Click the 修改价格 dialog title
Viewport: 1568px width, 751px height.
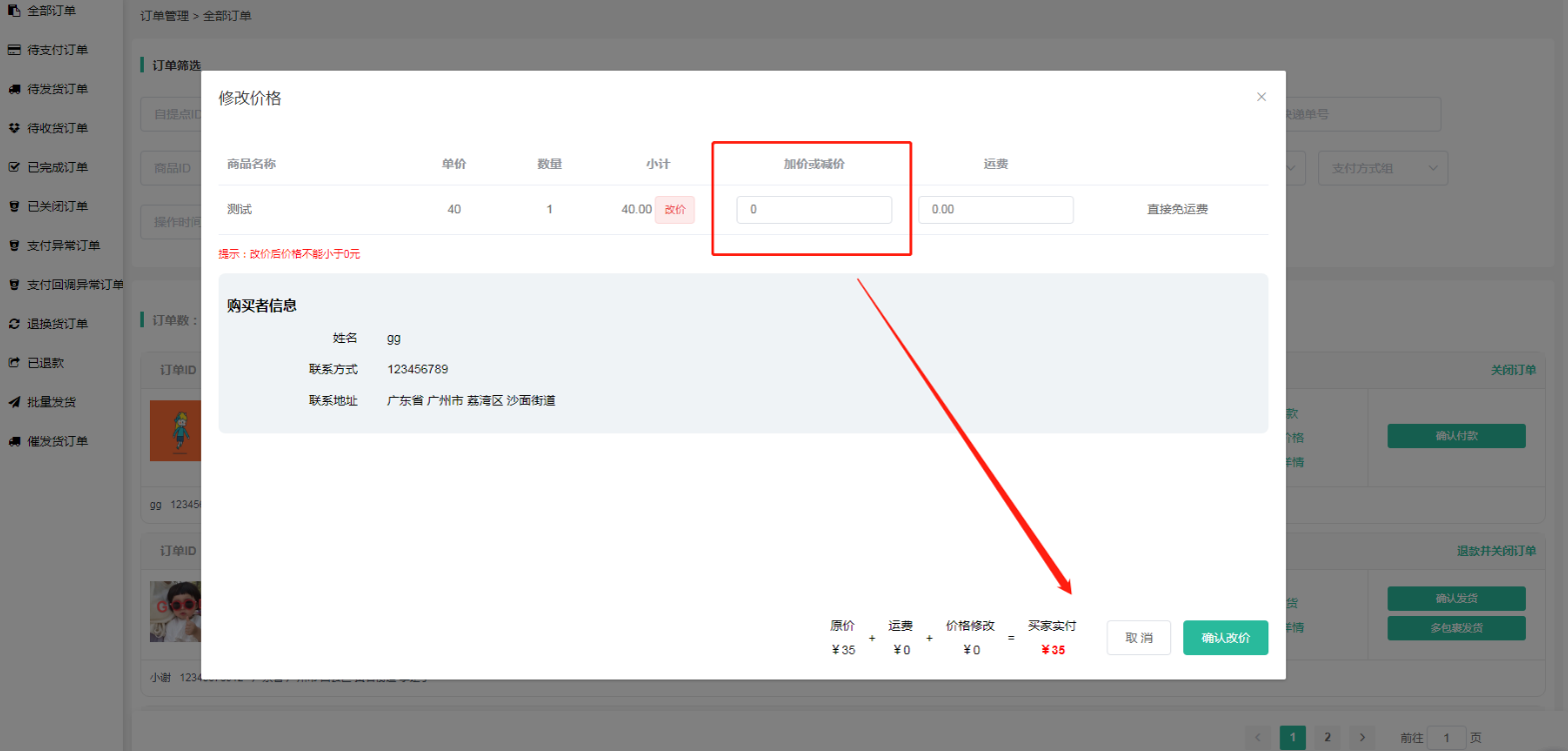pos(250,98)
